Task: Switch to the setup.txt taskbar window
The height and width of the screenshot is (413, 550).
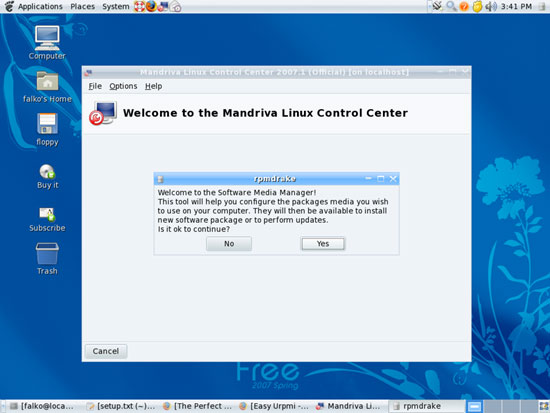Action: pyautogui.click(x=121, y=406)
